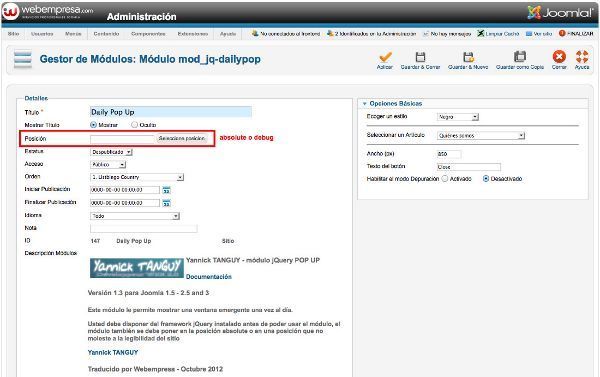
Task: Open the Idioma dropdown
Action: (135, 216)
